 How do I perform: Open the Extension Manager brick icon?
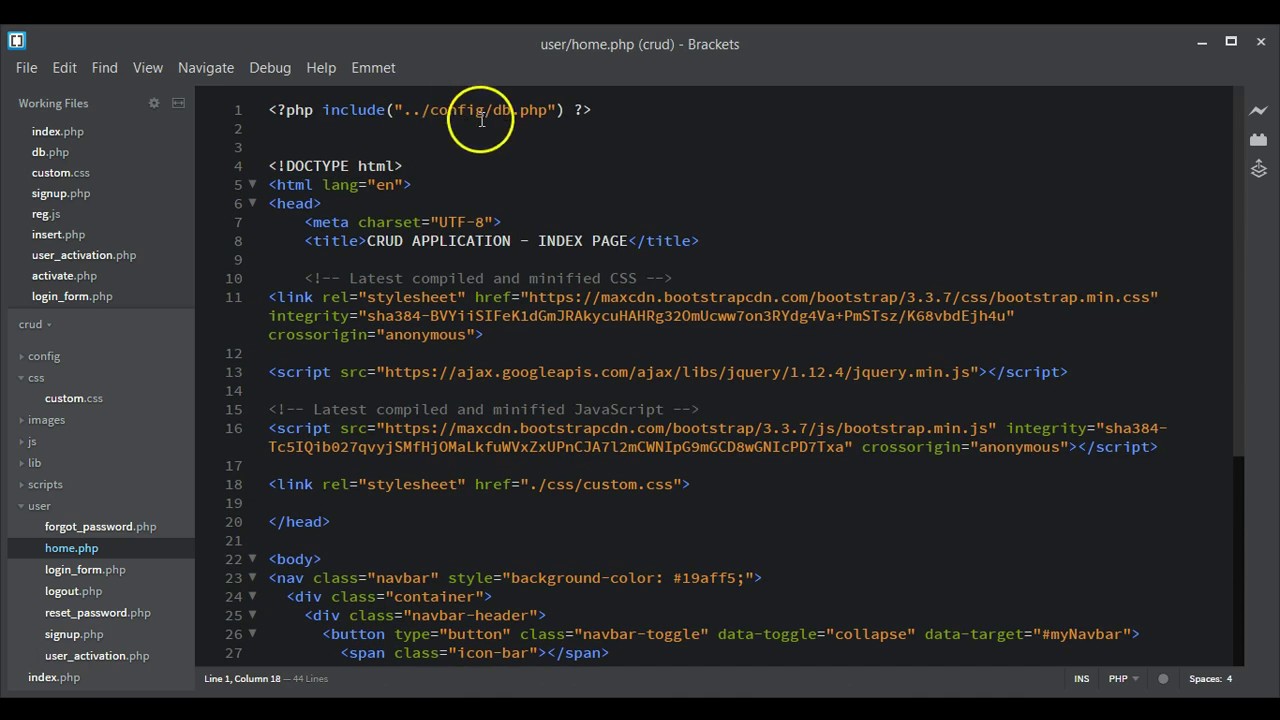point(1258,140)
